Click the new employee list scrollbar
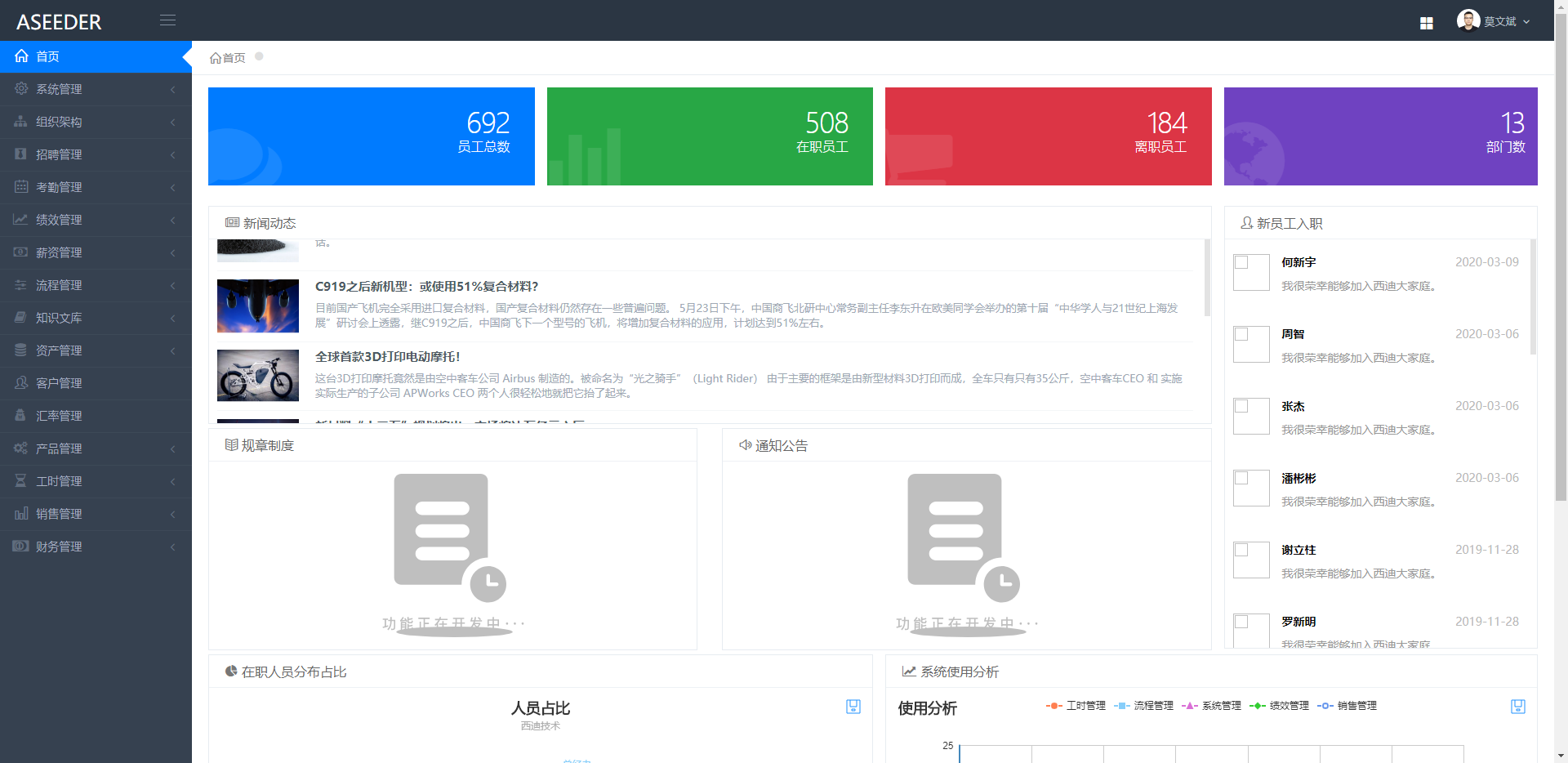Viewport: 1568px width, 763px height. coord(1533,297)
